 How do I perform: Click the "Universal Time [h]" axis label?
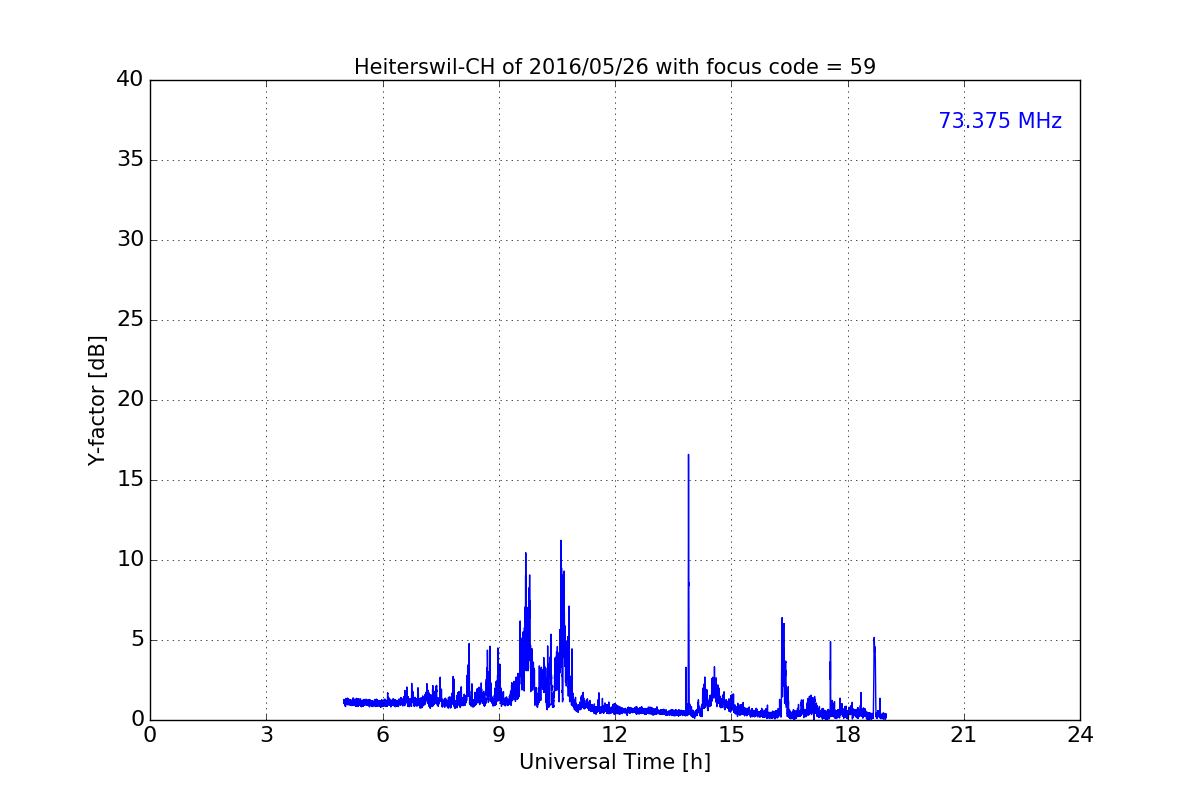615,762
